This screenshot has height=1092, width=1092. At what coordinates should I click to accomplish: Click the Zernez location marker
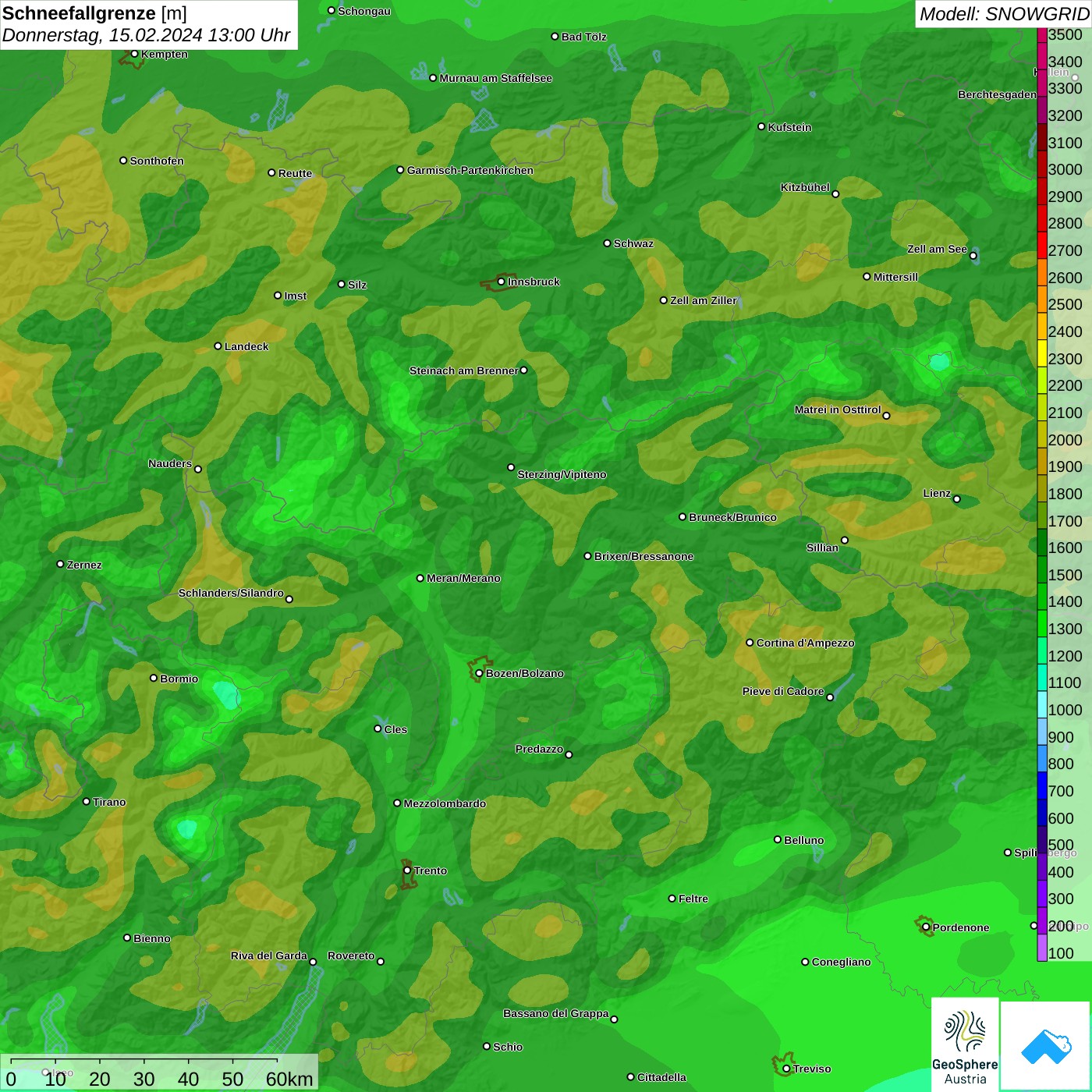[60, 564]
